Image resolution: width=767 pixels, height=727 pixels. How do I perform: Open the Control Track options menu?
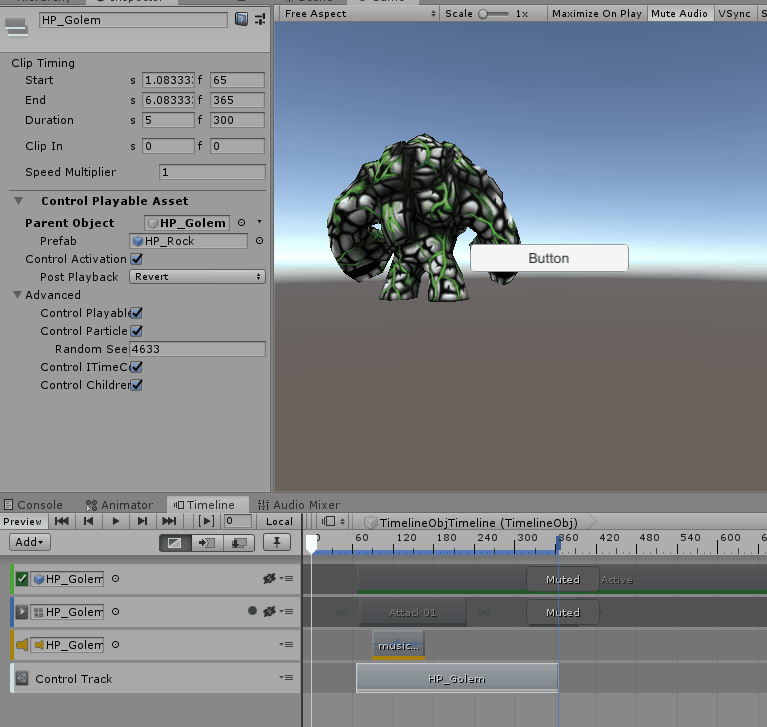(x=287, y=678)
